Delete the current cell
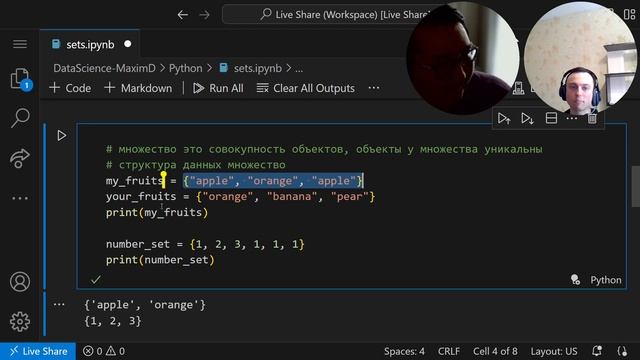The width and height of the screenshot is (640, 360). [592, 118]
